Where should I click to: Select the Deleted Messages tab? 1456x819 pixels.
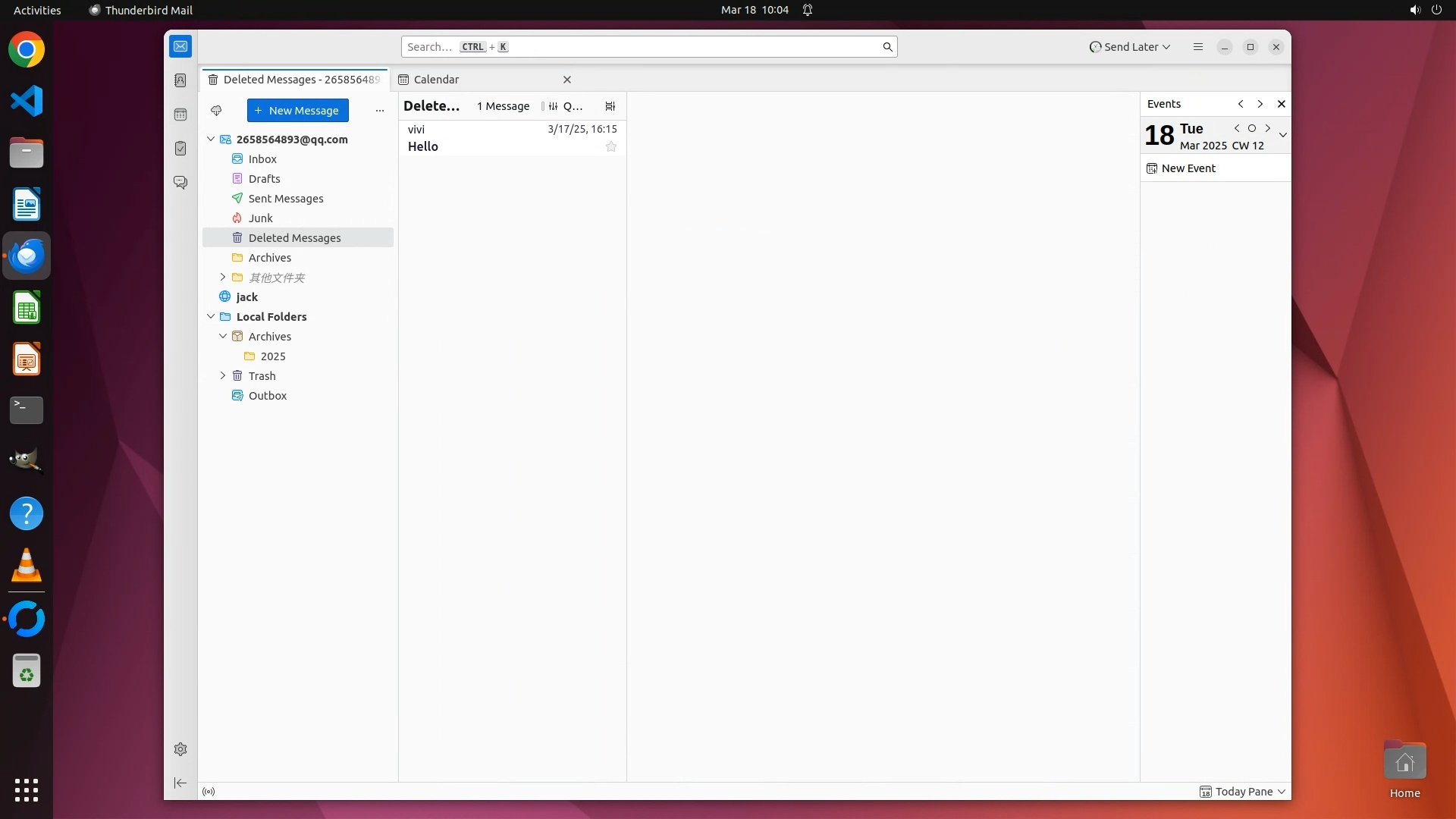click(296, 80)
